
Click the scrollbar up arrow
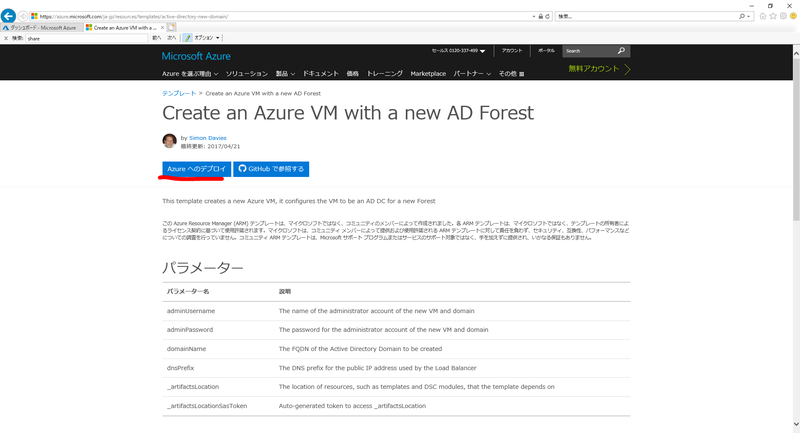[x=796, y=52]
